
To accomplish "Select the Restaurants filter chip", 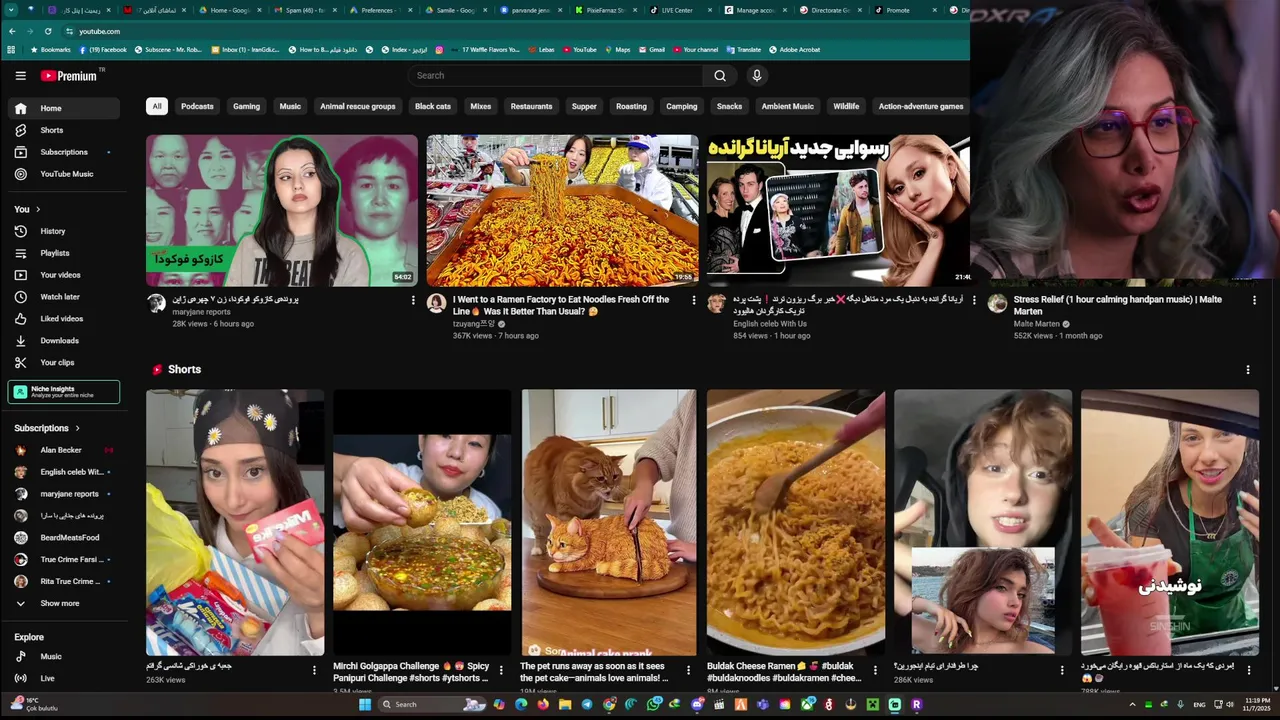I will click(x=531, y=106).
